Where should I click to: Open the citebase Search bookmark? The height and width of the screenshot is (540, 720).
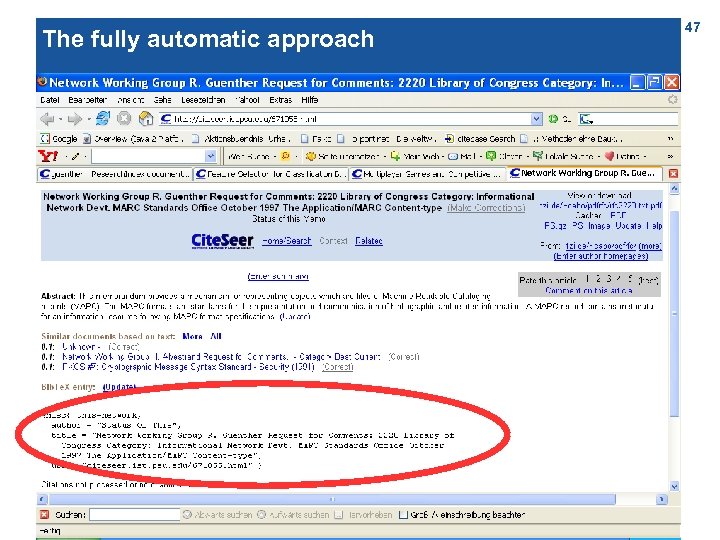point(480,139)
